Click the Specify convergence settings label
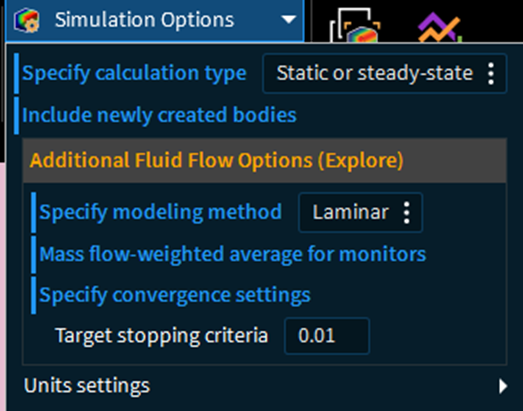The width and height of the screenshot is (523, 411). (175, 296)
